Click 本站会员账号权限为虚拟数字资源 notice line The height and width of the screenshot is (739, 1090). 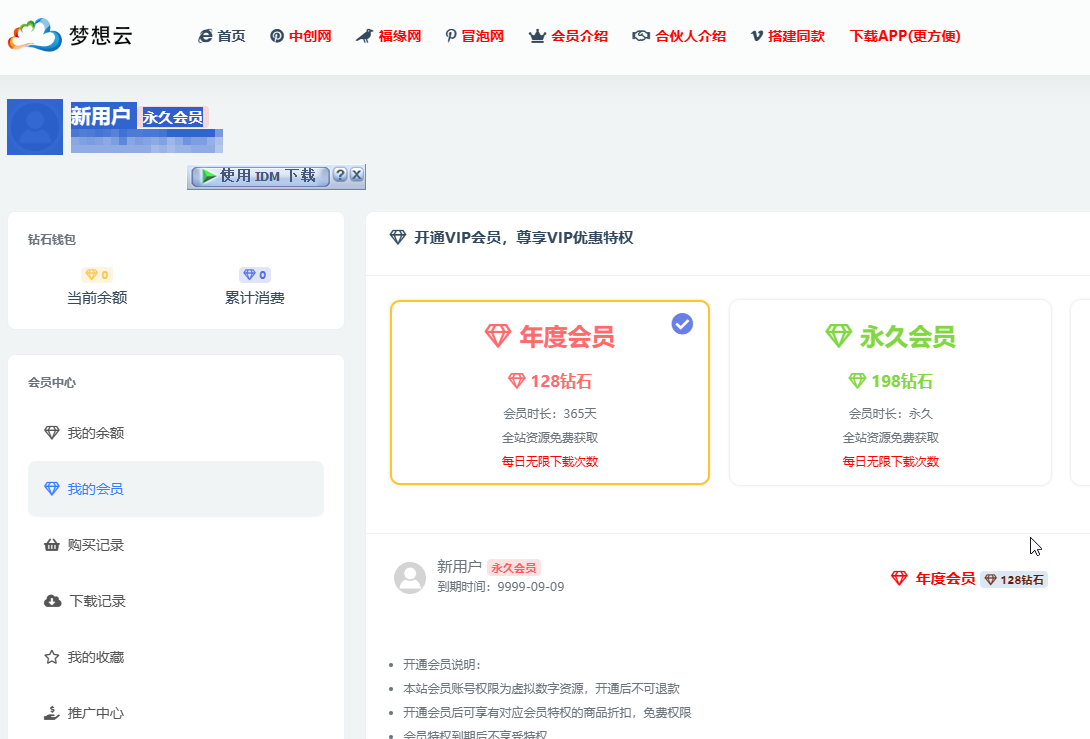point(542,688)
